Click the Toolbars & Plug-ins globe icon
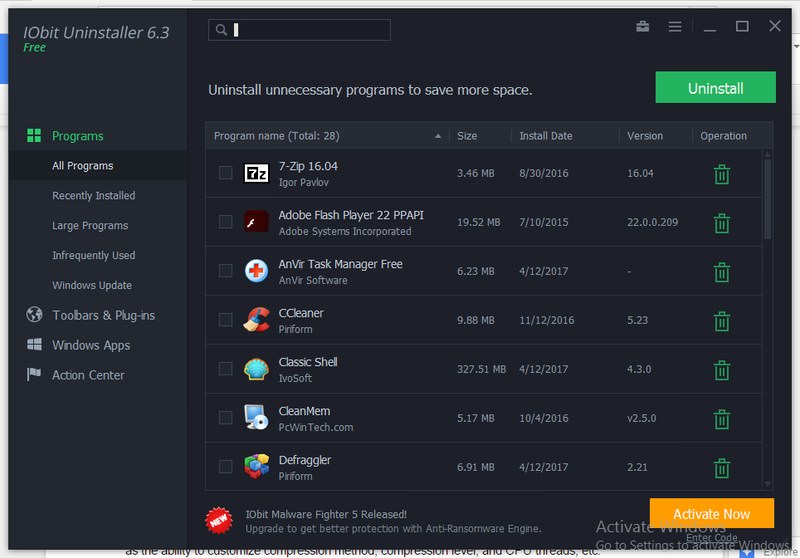800x558 pixels. pyautogui.click(x=34, y=314)
